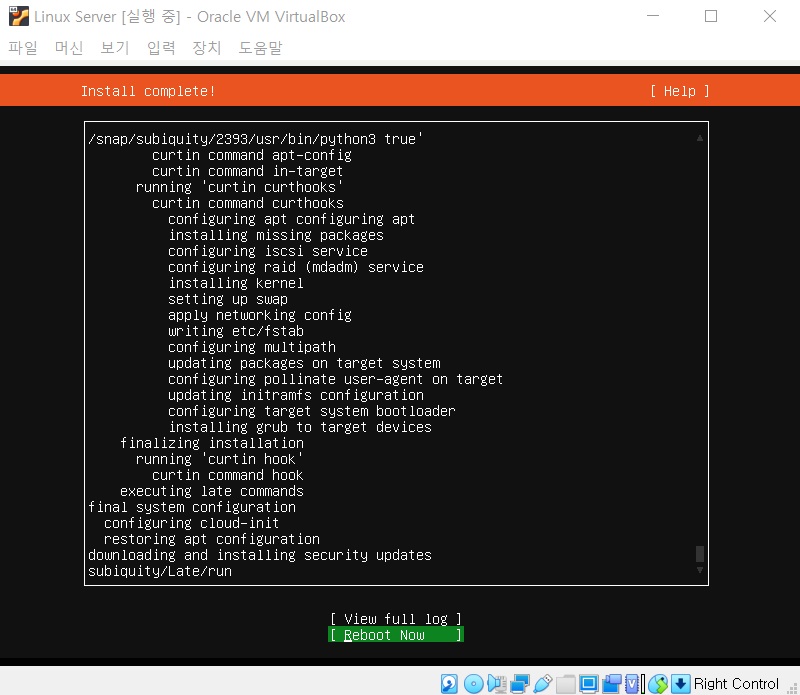
Task: Click the recording status icon
Action: coord(612,684)
